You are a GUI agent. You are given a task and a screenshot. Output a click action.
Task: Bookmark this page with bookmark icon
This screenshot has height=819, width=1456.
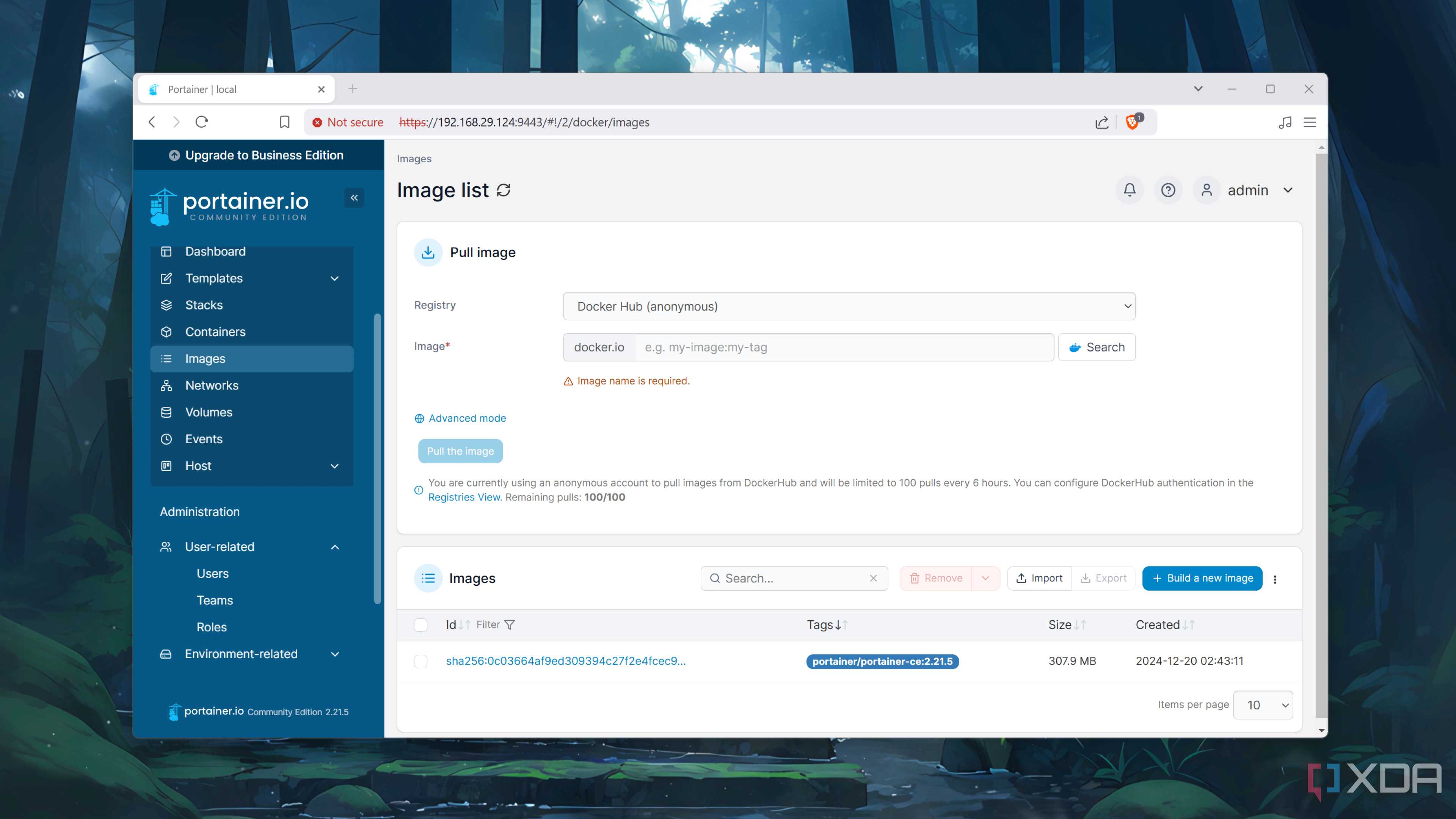point(284,122)
